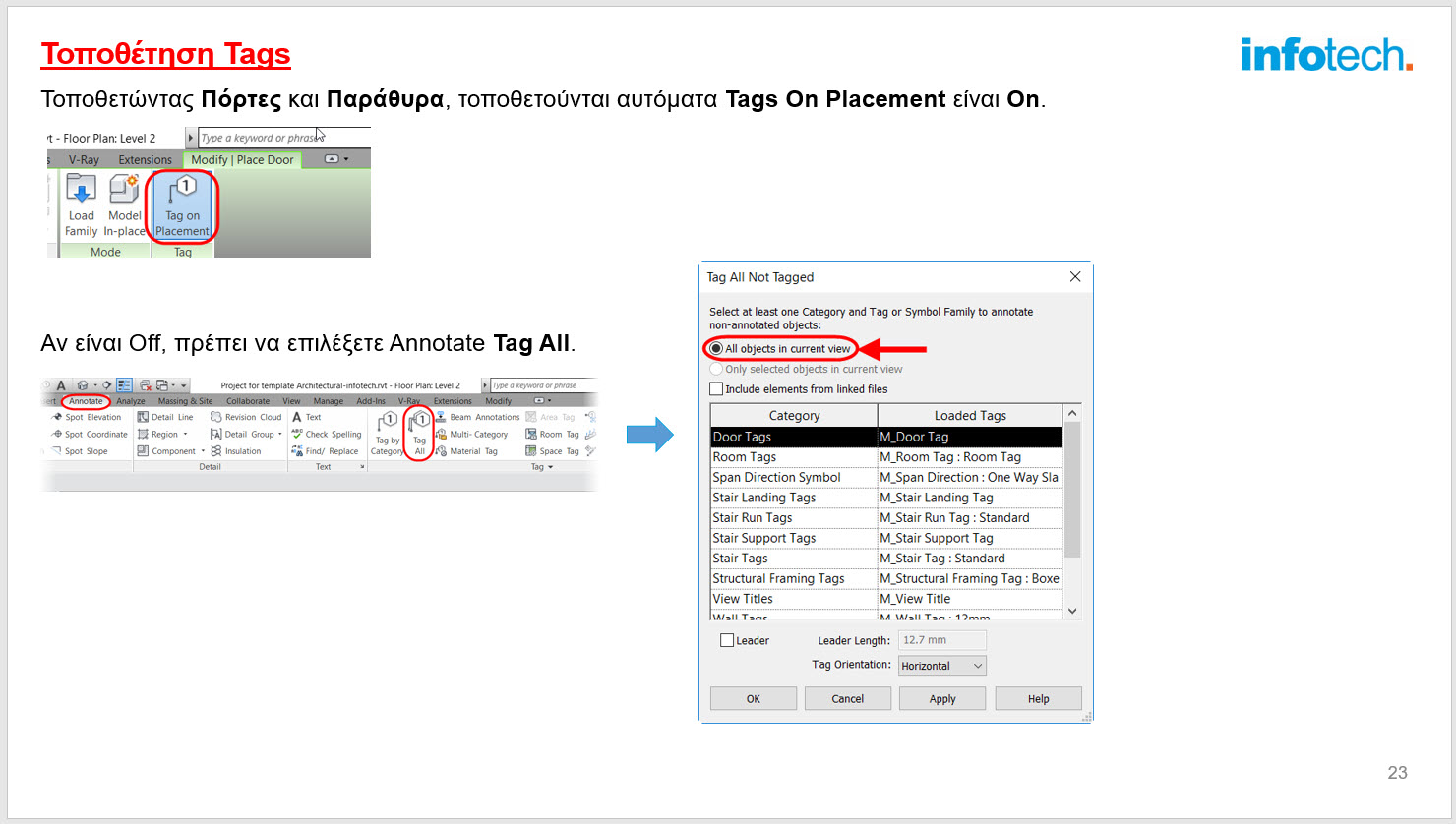The width and height of the screenshot is (1456, 824).
Task: Click the Tag All tool
Action: (x=419, y=434)
